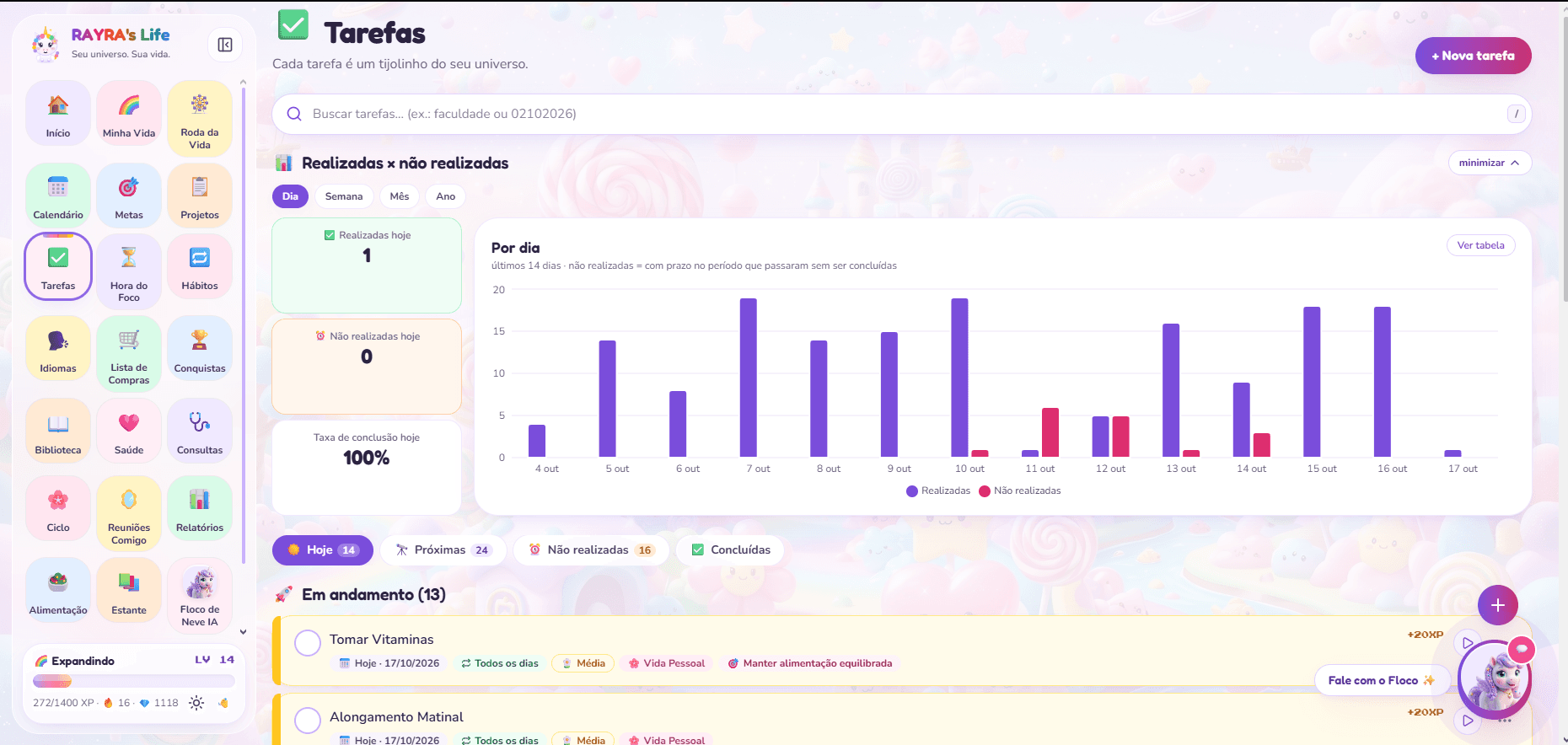Open the Início home section
This screenshot has height=745, width=1568.
(58, 114)
